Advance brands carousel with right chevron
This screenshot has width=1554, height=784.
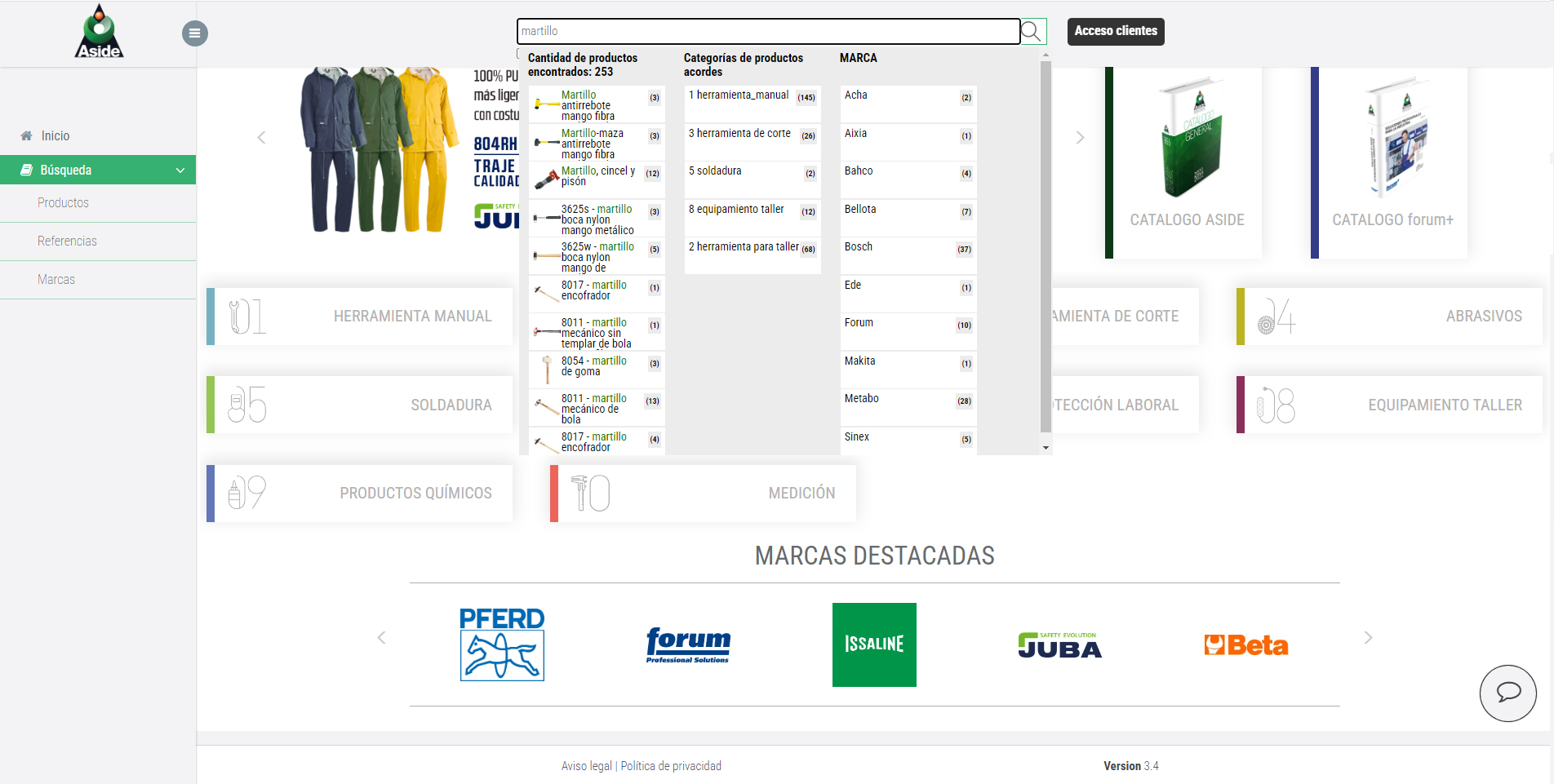tap(1368, 638)
